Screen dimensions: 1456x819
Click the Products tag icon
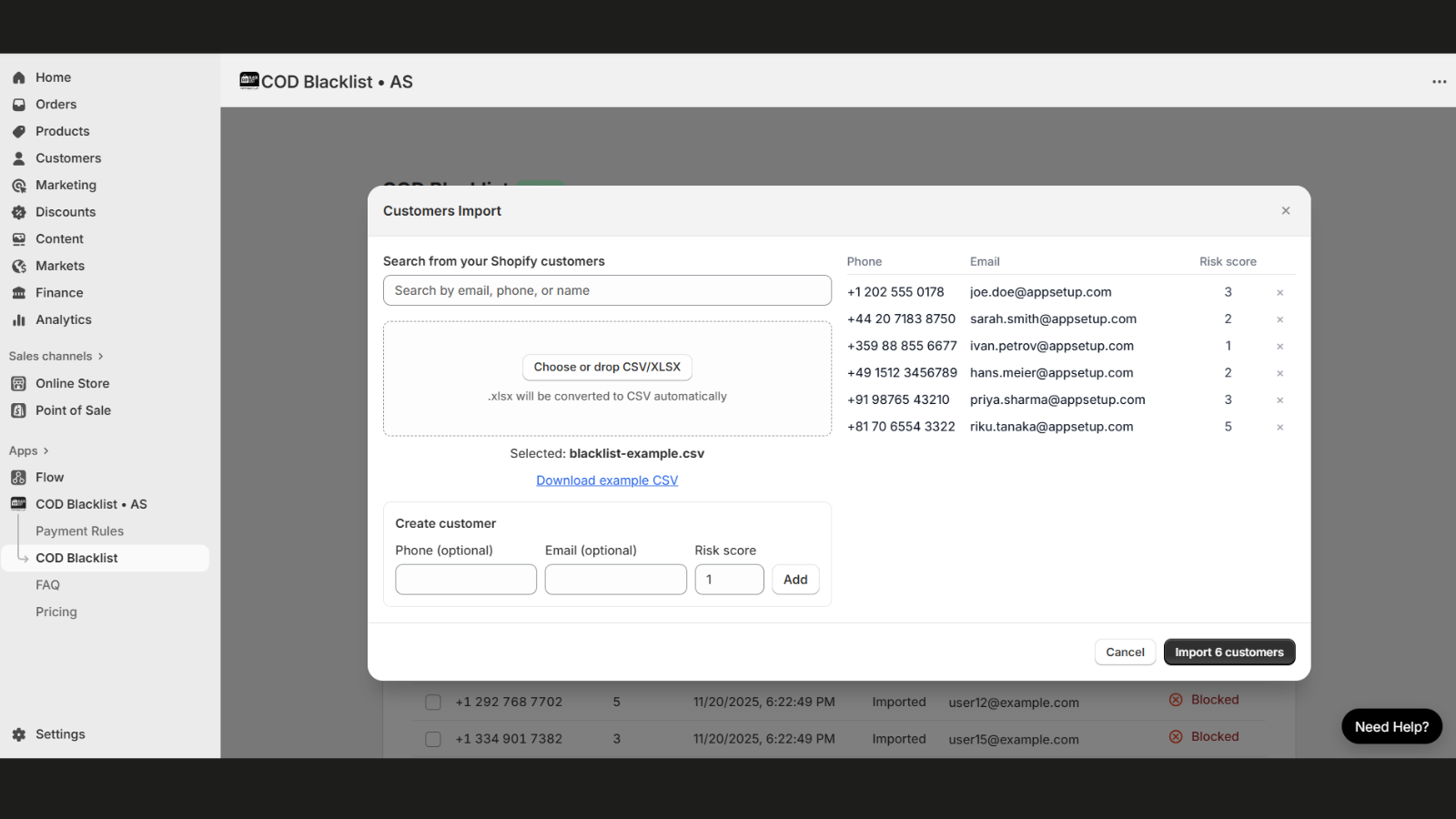tap(19, 132)
